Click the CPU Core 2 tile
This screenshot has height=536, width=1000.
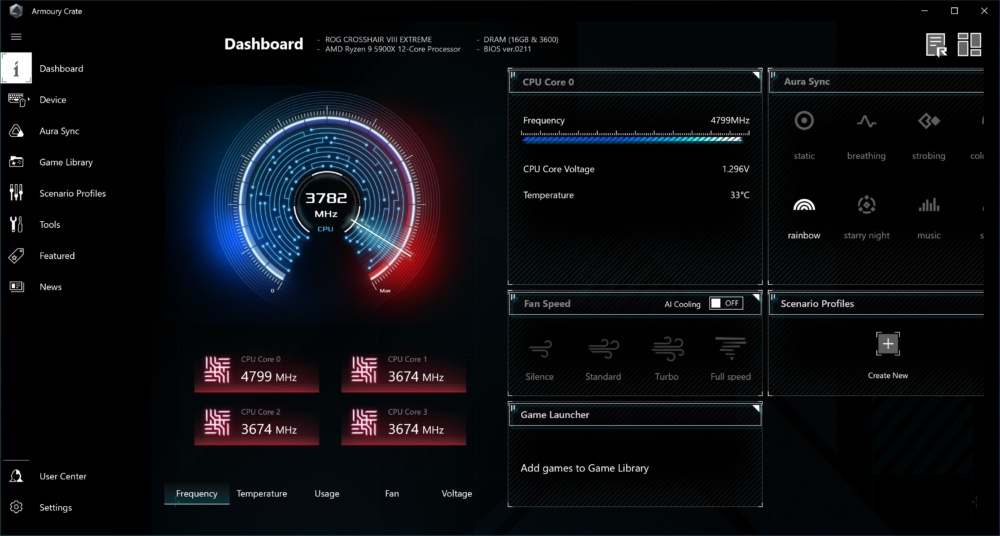click(256, 424)
